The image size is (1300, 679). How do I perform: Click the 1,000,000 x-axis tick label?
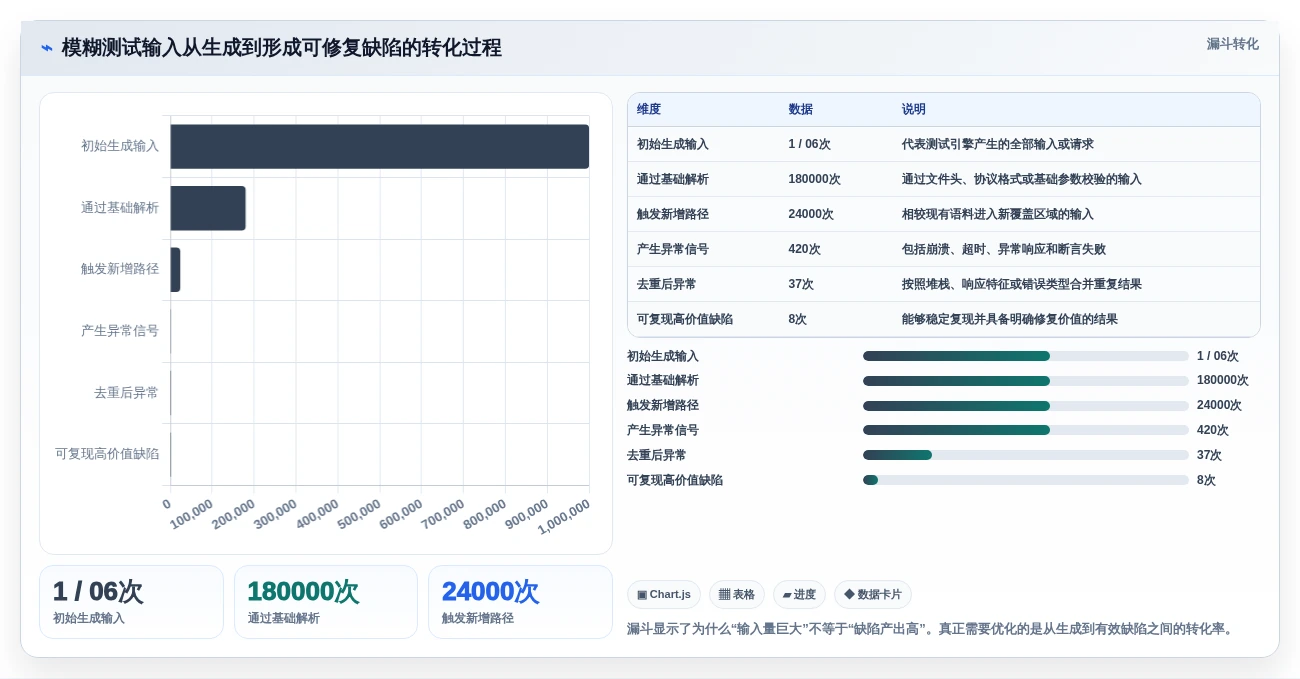click(565, 517)
